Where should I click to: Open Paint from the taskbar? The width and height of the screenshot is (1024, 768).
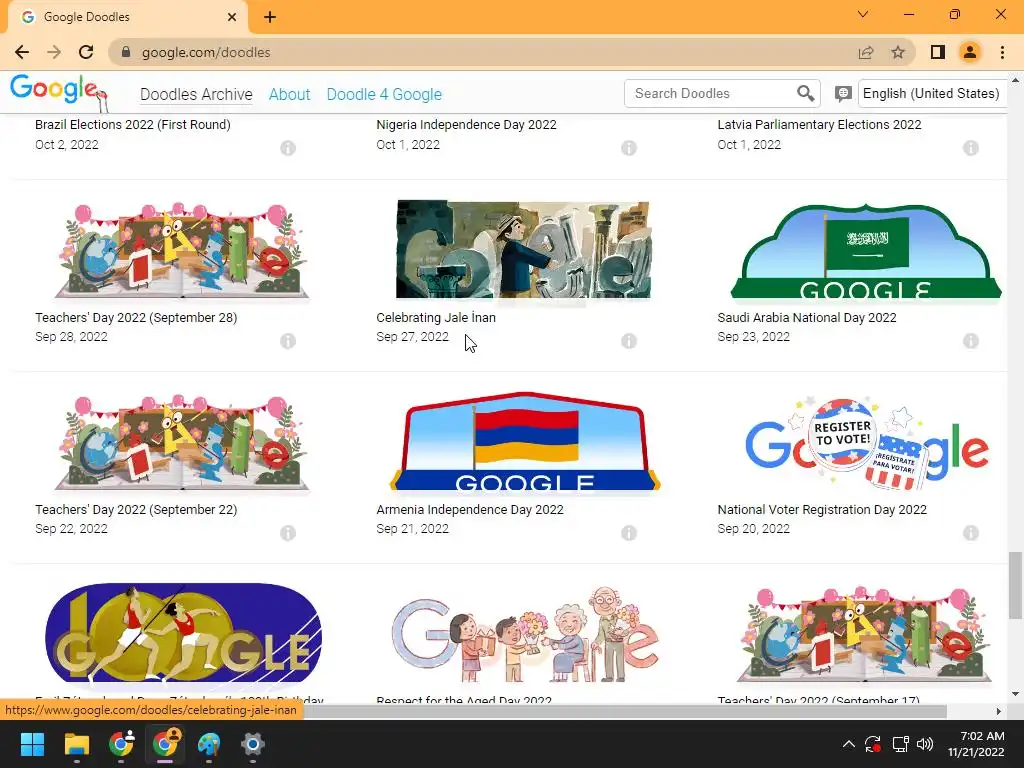pos(209,744)
